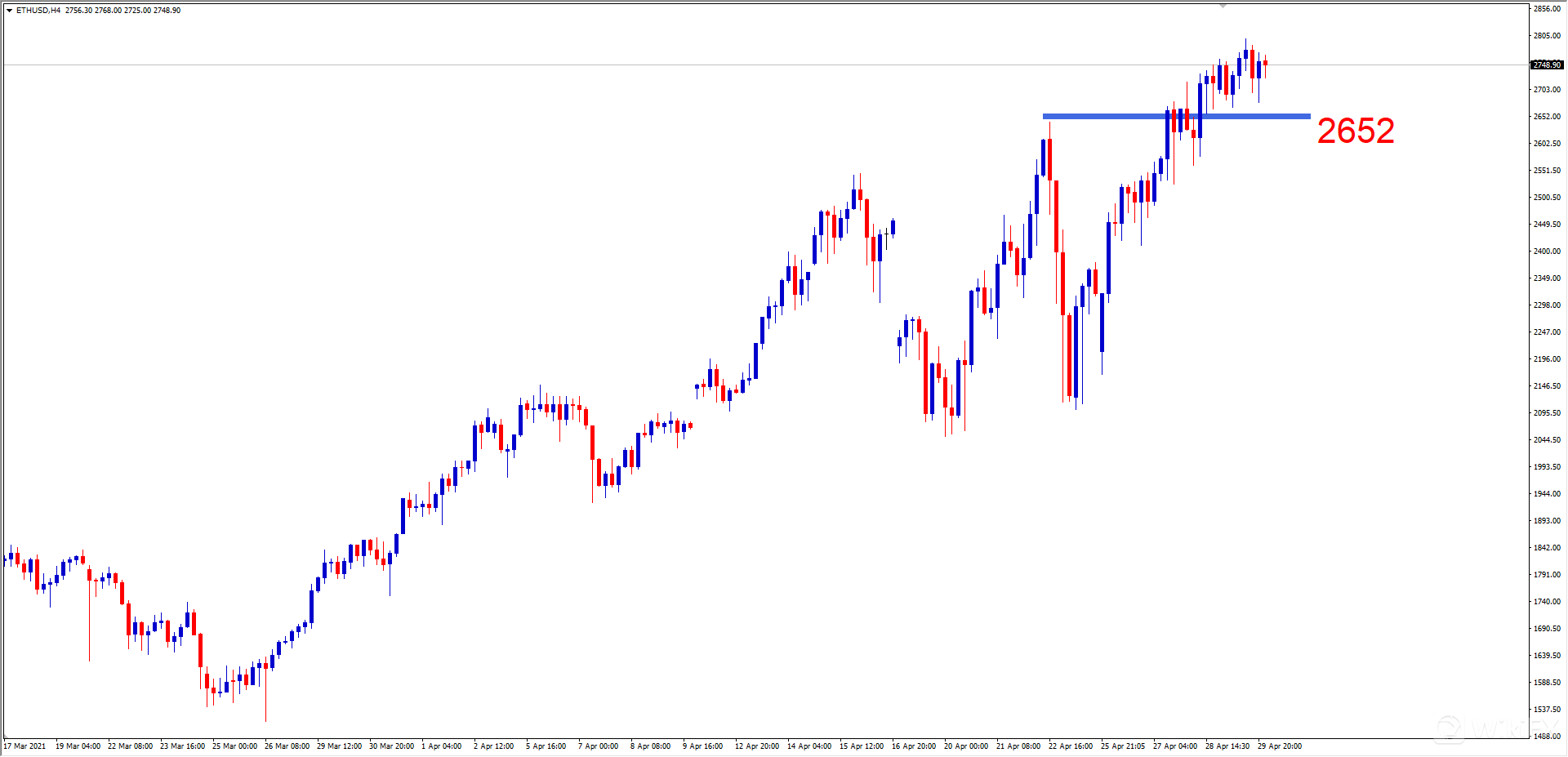This screenshot has height=757, width=1568.
Task: Open the dropdown arrow beside ETHUSD,H4
Action: (x=9, y=11)
